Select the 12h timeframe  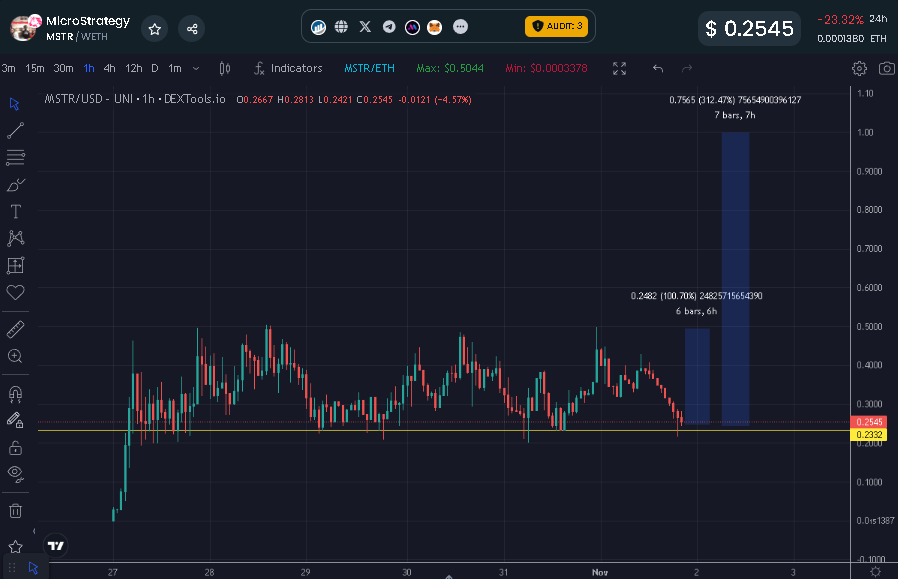tap(133, 68)
